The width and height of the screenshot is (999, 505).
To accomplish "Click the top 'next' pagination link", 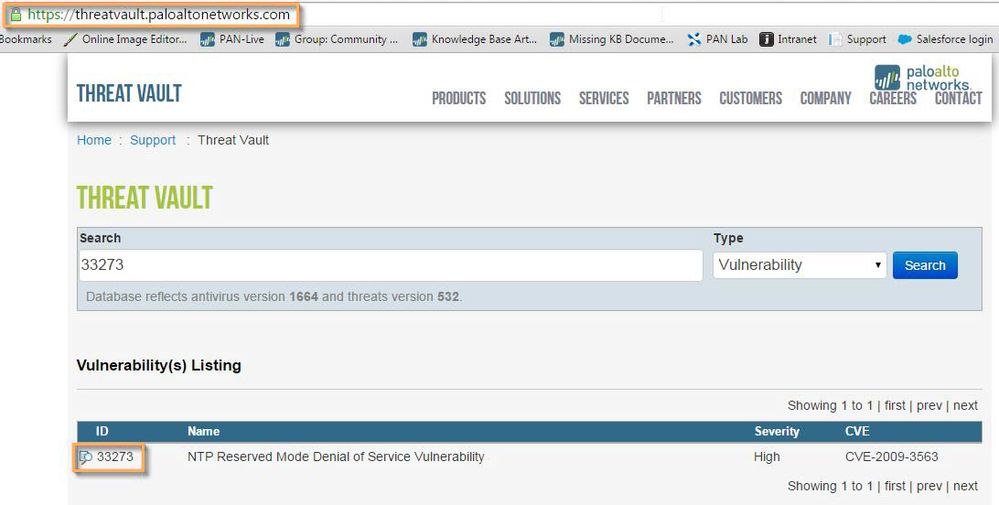I will 965,406.
